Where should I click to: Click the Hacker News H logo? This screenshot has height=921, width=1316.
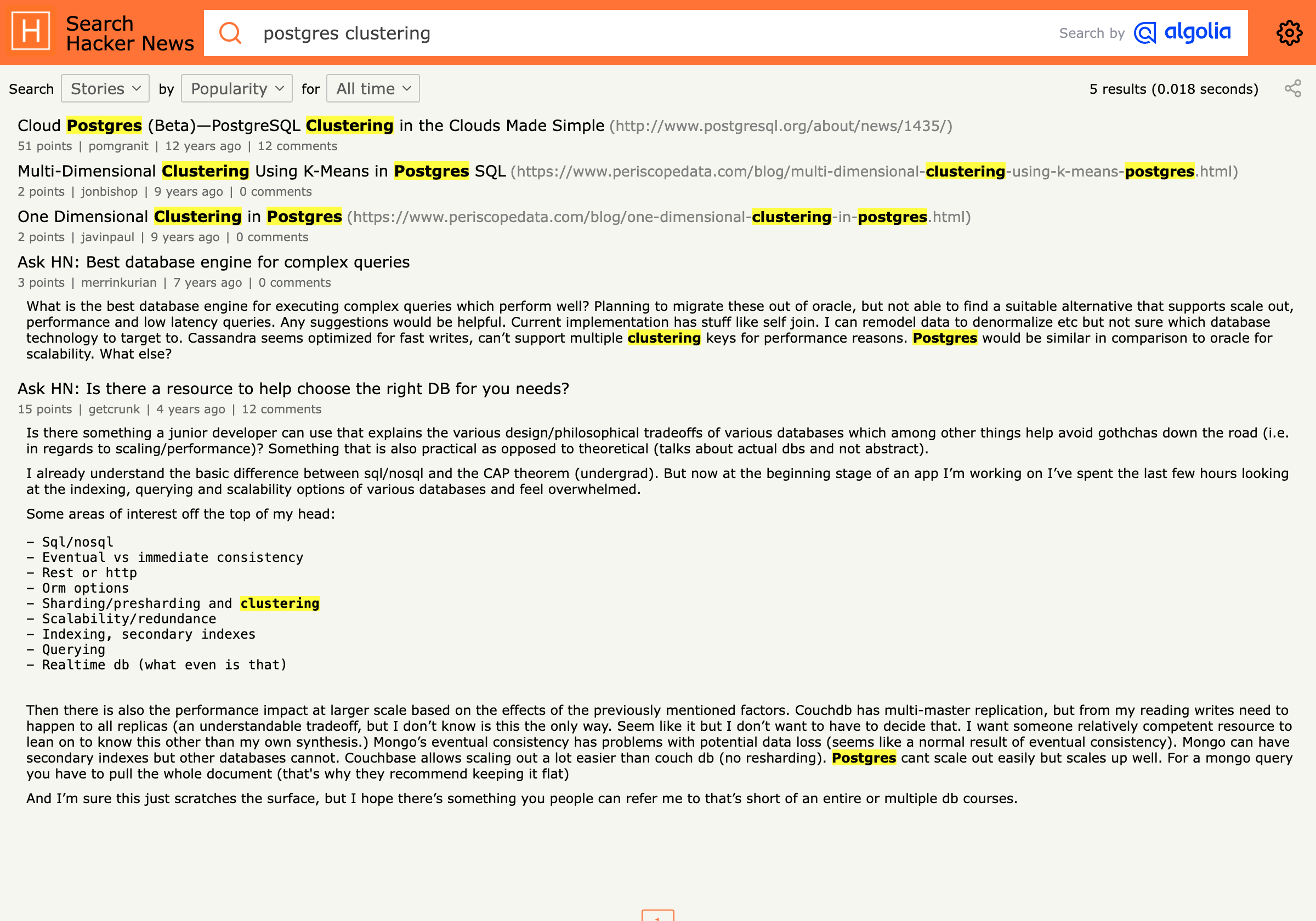pos(30,31)
